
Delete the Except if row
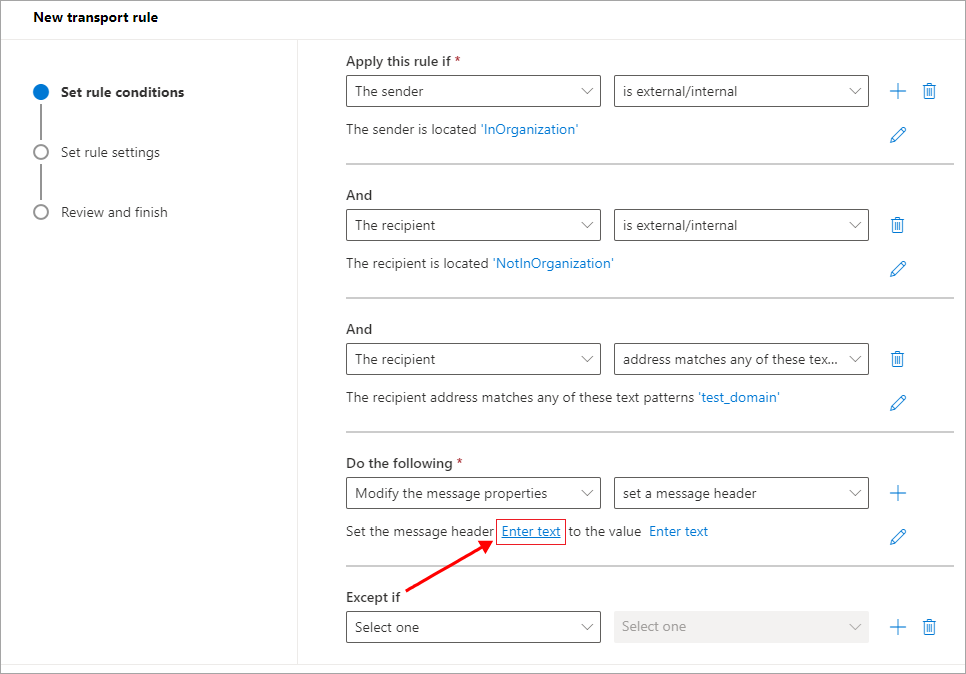coord(929,627)
